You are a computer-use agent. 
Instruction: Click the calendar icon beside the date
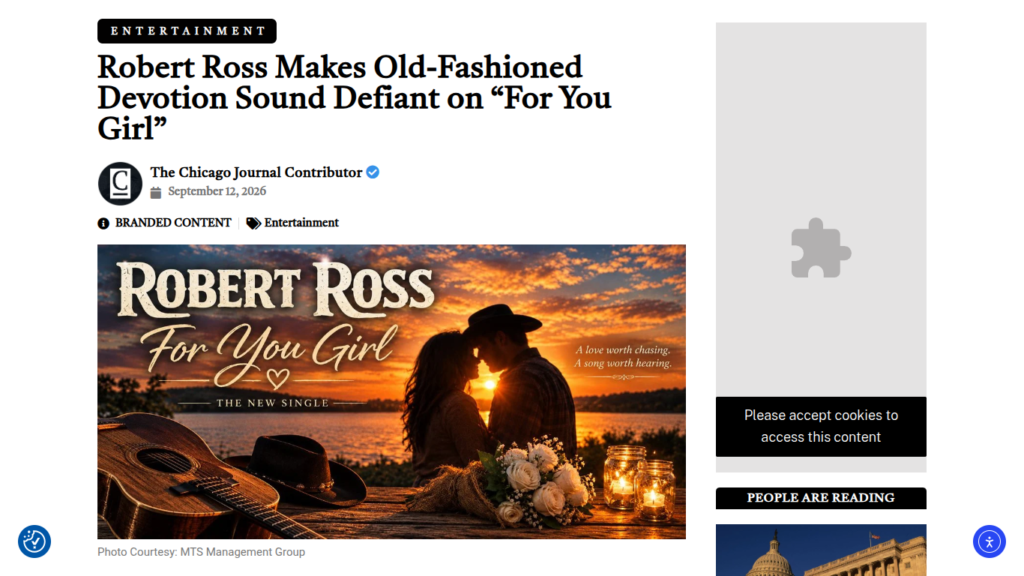pos(155,192)
